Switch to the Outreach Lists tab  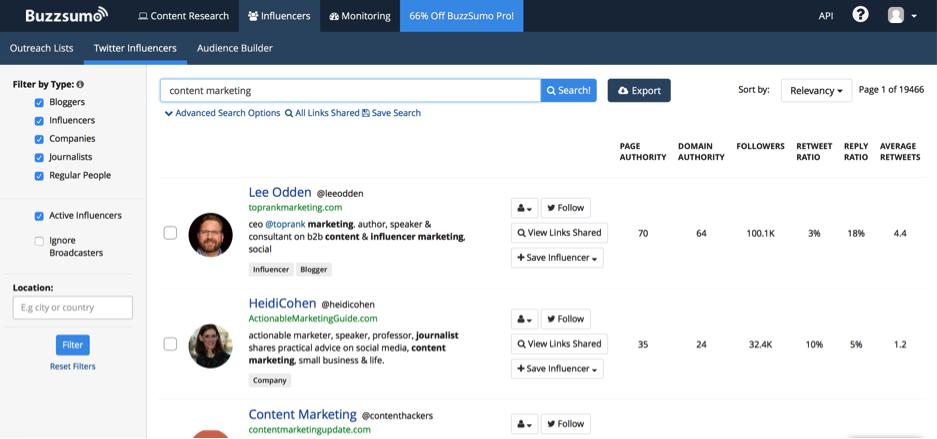[x=41, y=48]
